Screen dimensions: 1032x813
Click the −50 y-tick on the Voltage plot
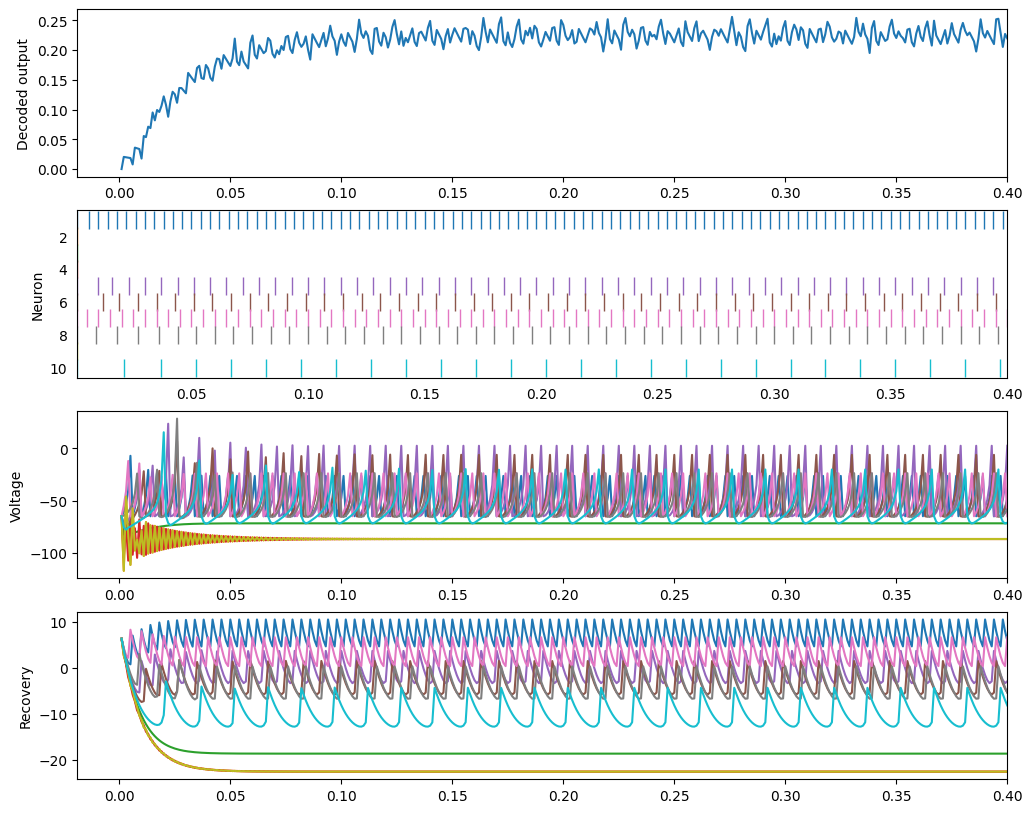53,502
